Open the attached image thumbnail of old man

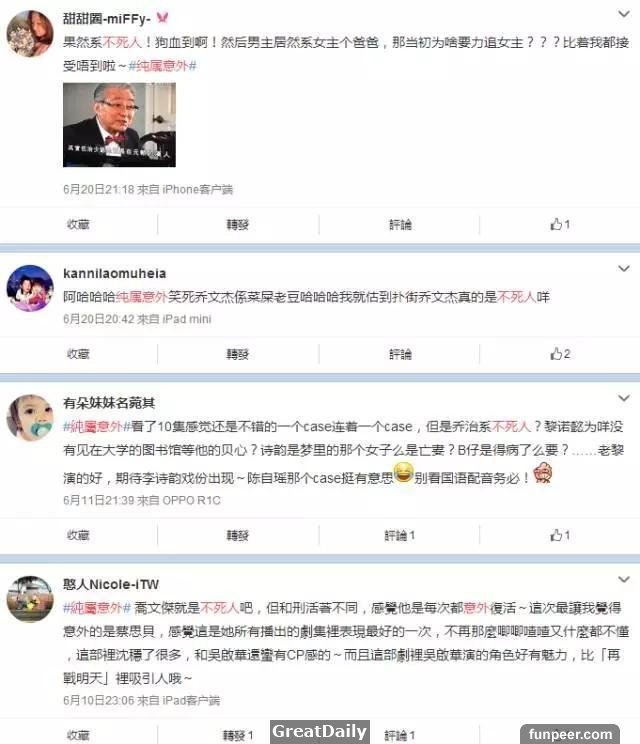[x=119, y=125]
